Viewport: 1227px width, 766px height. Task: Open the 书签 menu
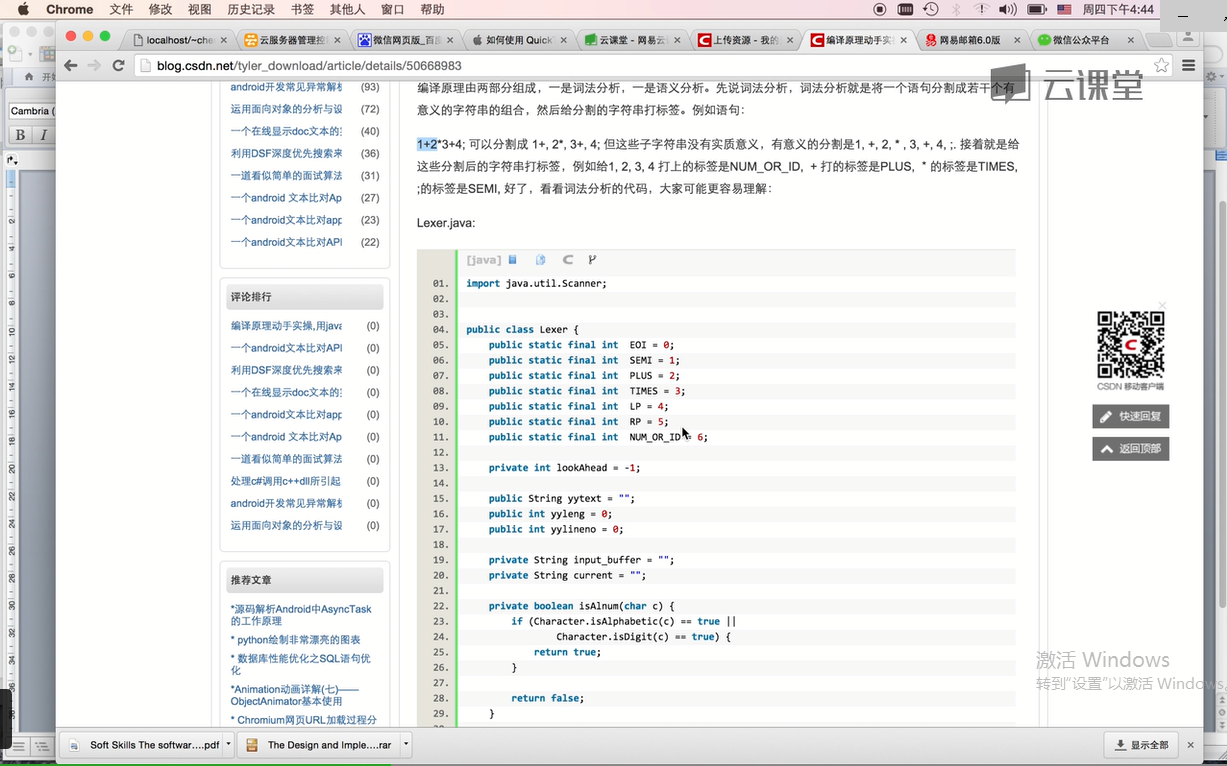302,9
